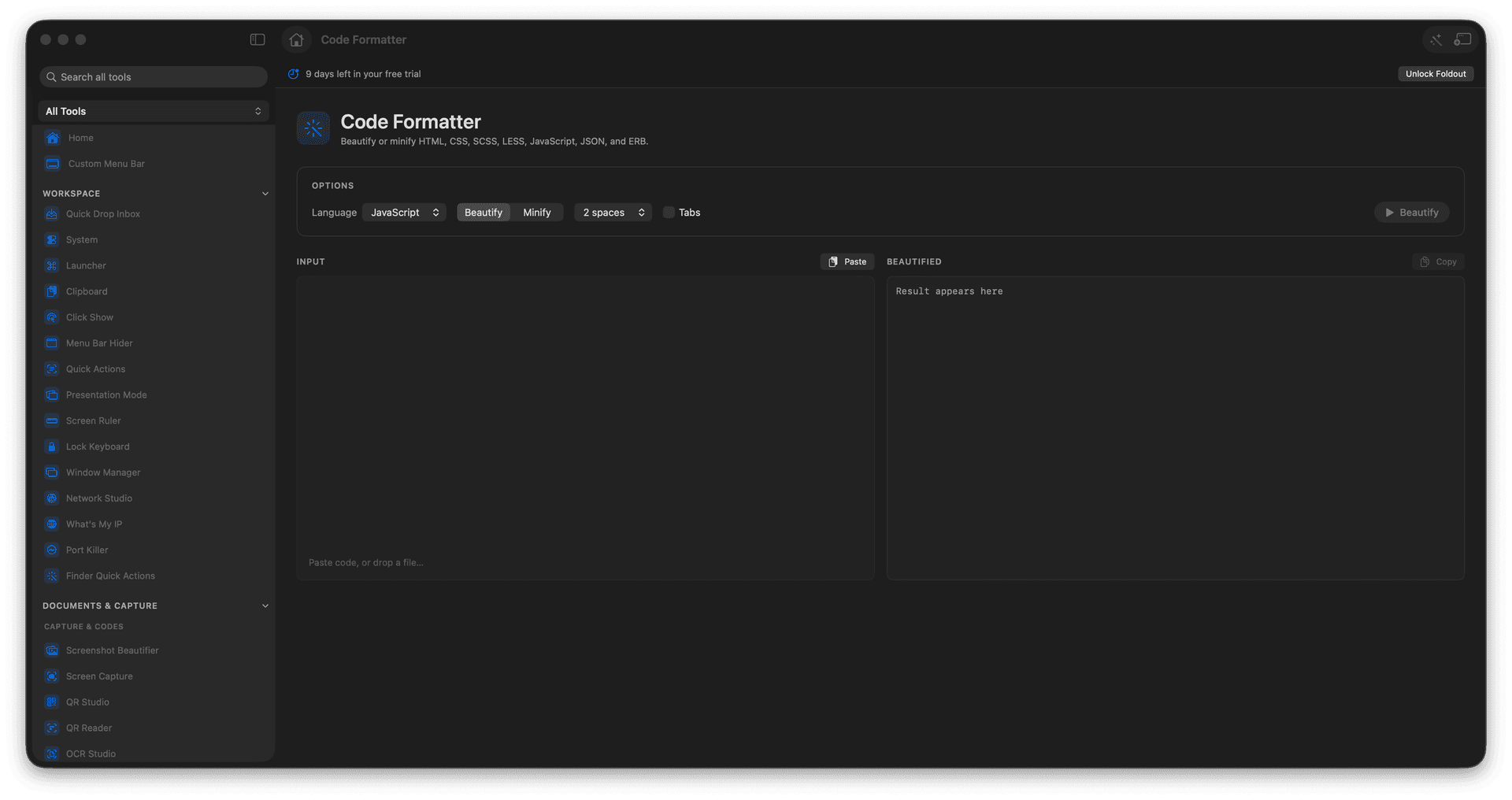Open the Port Killer tool

[x=154, y=550]
